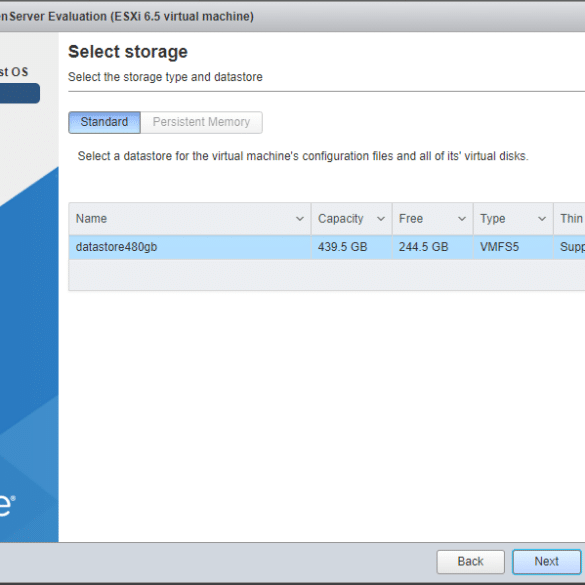585x585 pixels.
Task: Expand the Type column chevron menu
Action: pos(542,219)
